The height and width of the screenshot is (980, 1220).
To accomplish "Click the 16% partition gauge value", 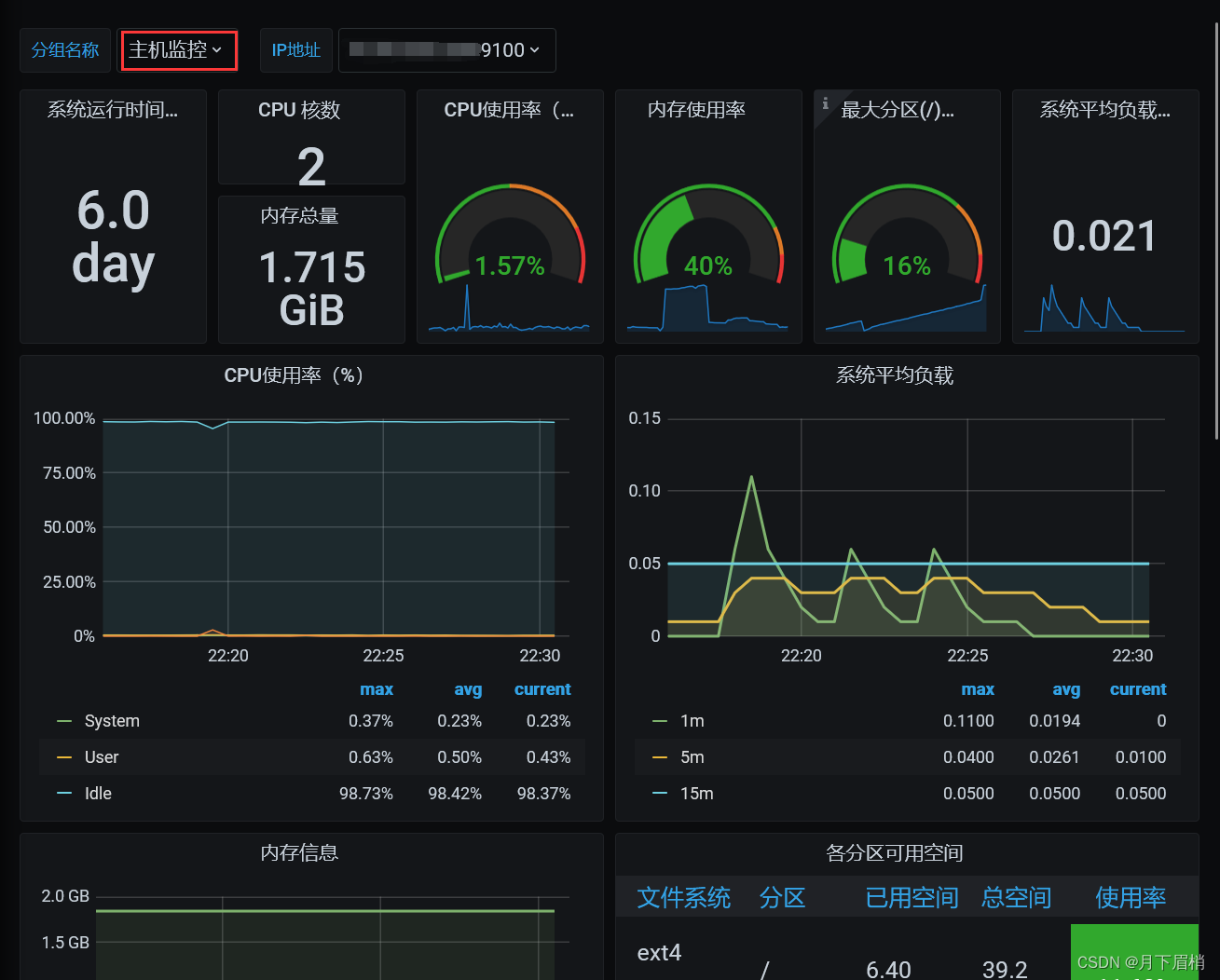I will point(907,266).
